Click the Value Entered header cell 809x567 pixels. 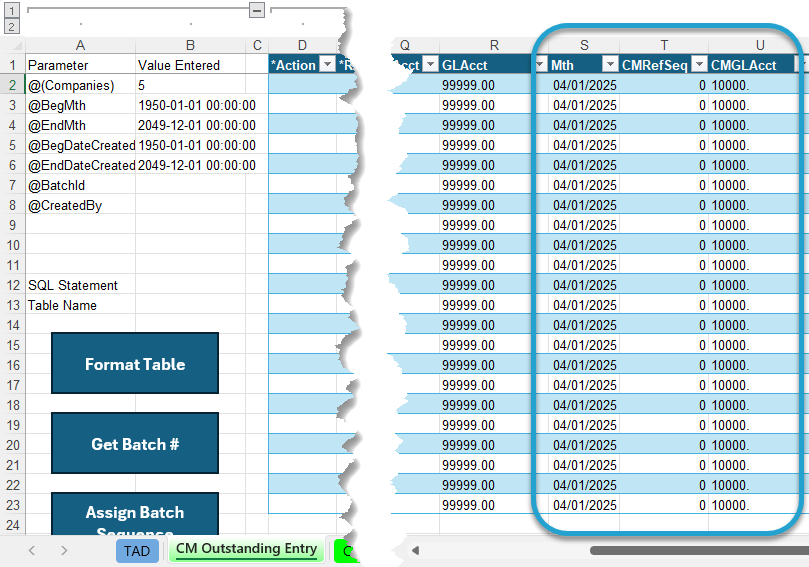point(190,65)
